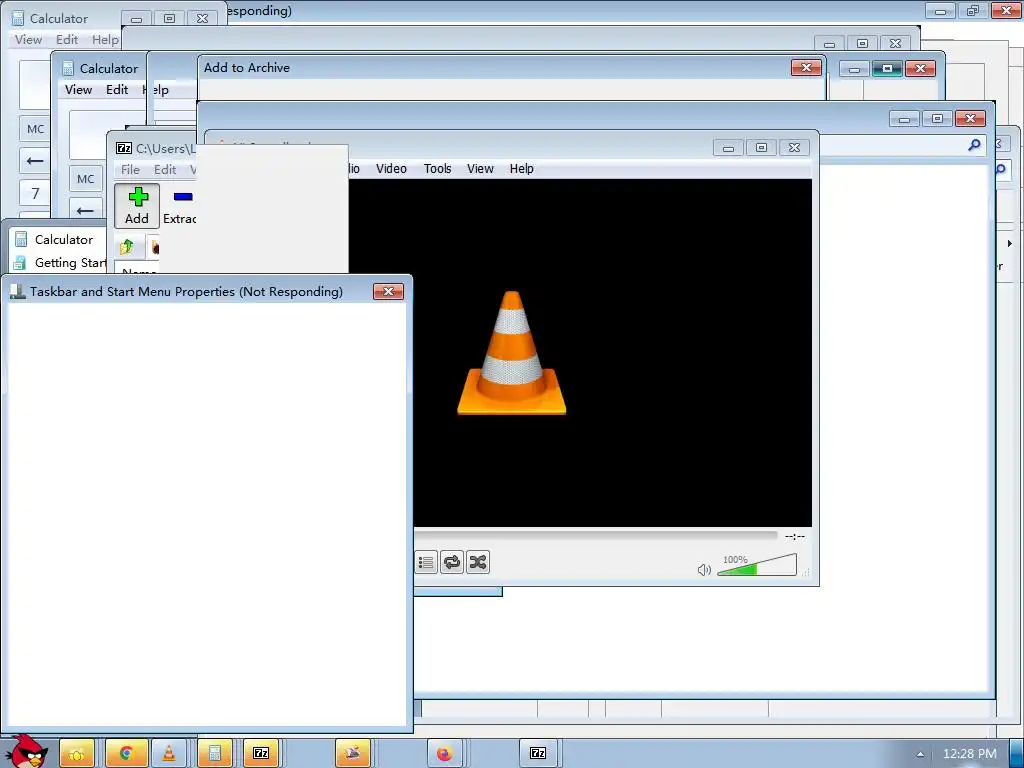Open Help menu of back Calculator window
The image size is (1024, 768).
[x=105, y=40]
